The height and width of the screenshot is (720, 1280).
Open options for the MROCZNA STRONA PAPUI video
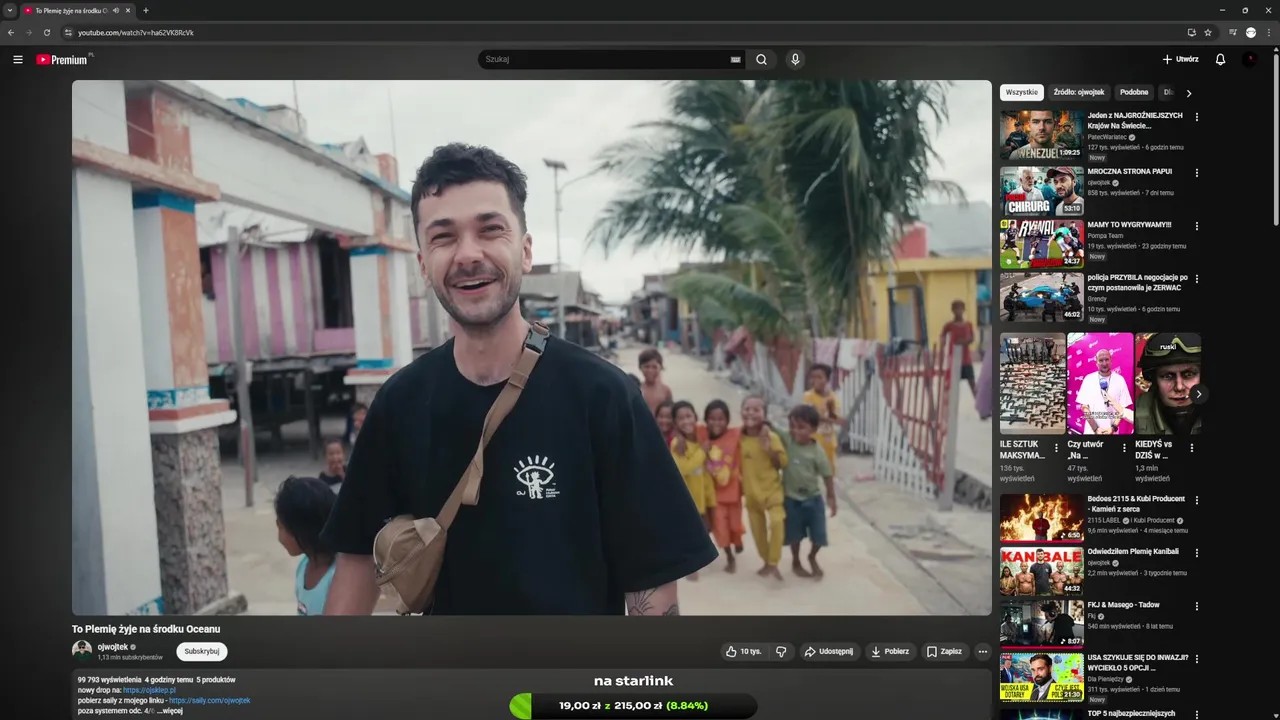(x=1197, y=173)
